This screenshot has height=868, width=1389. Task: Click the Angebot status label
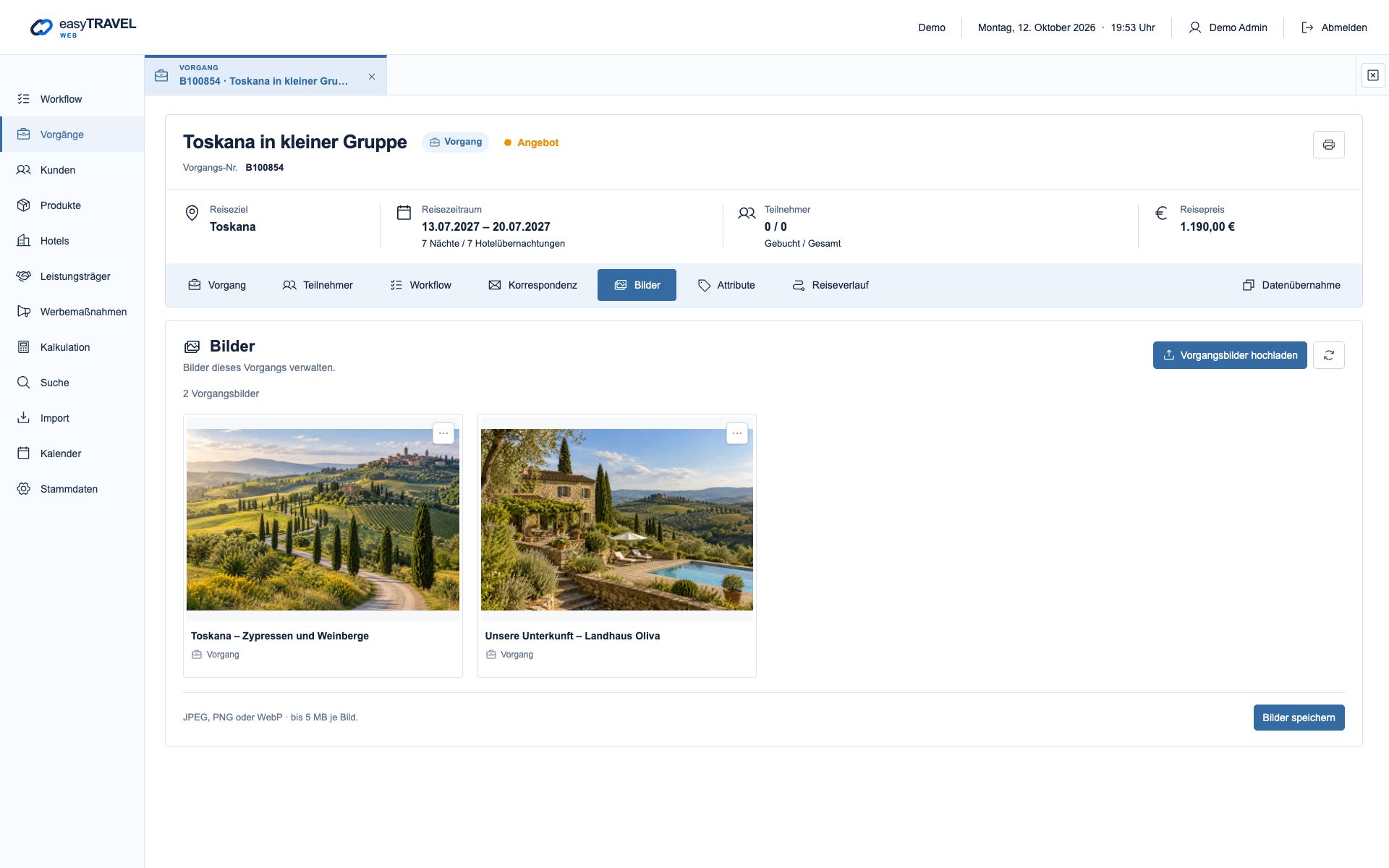pos(532,142)
